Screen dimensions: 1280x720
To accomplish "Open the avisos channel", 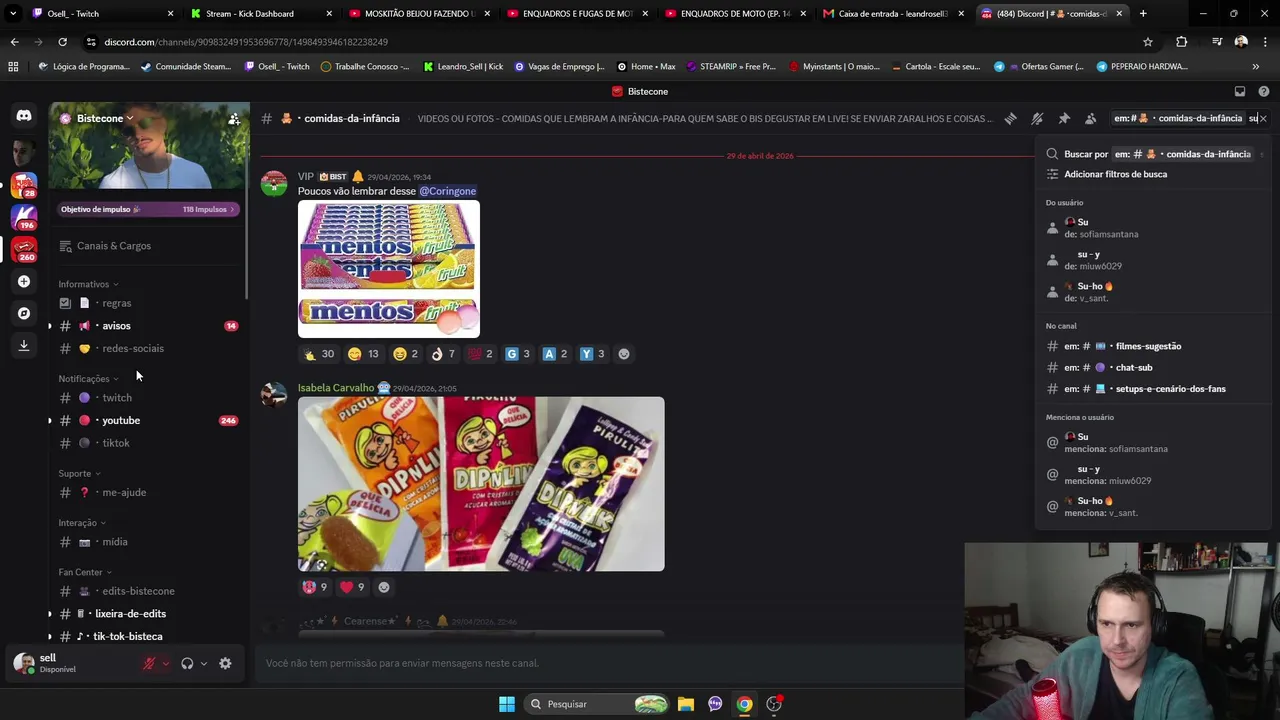I will click(x=146, y=326).
